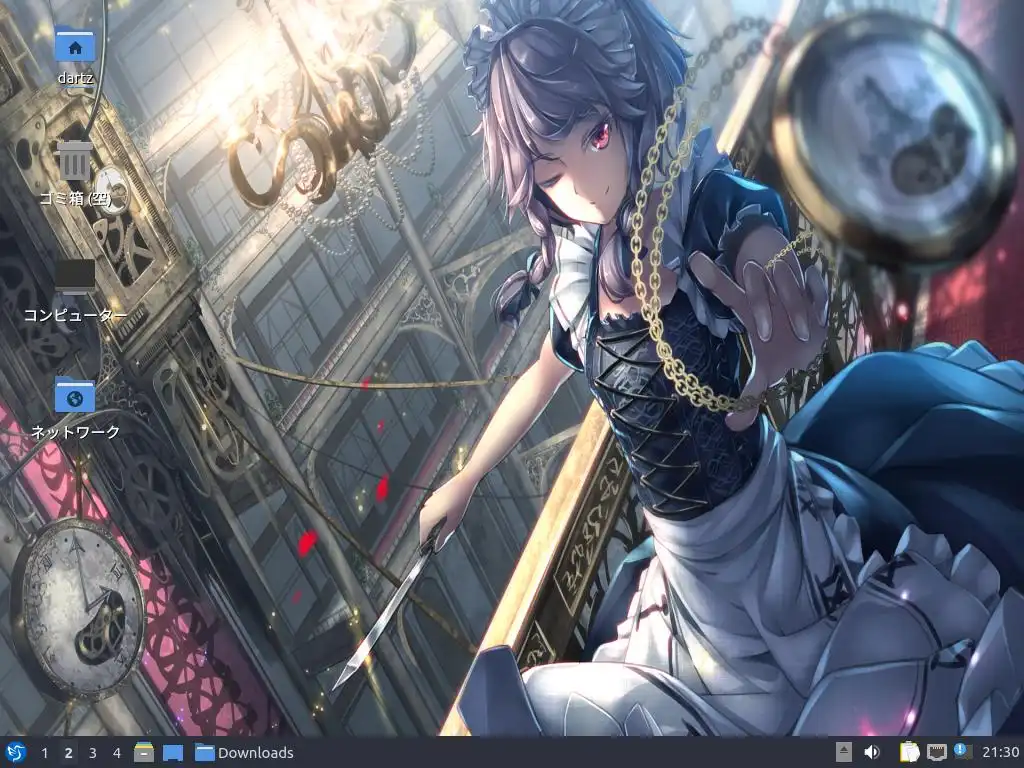Switch to workspace 4
Image resolution: width=1024 pixels, height=768 pixels.
(x=117, y=753)
